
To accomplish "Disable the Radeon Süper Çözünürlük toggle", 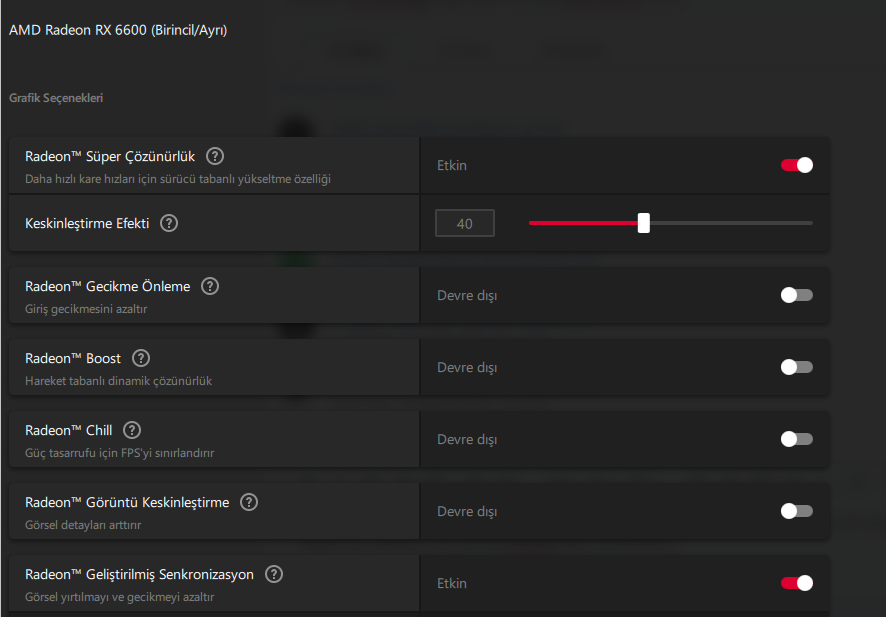I will pyautogui.click(x=797, y=165).
